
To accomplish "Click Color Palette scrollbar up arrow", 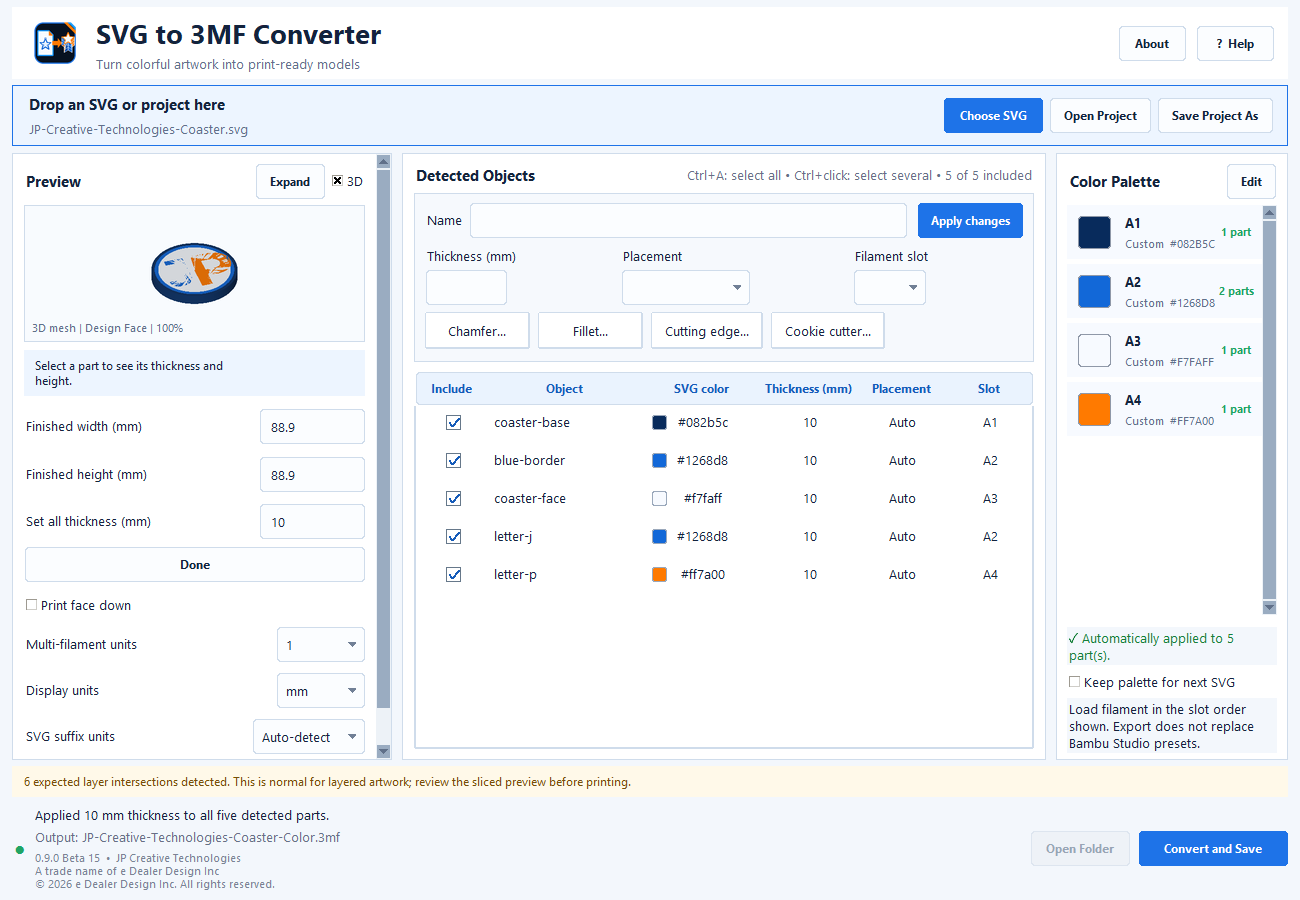I will click(x=1269, y=212).
